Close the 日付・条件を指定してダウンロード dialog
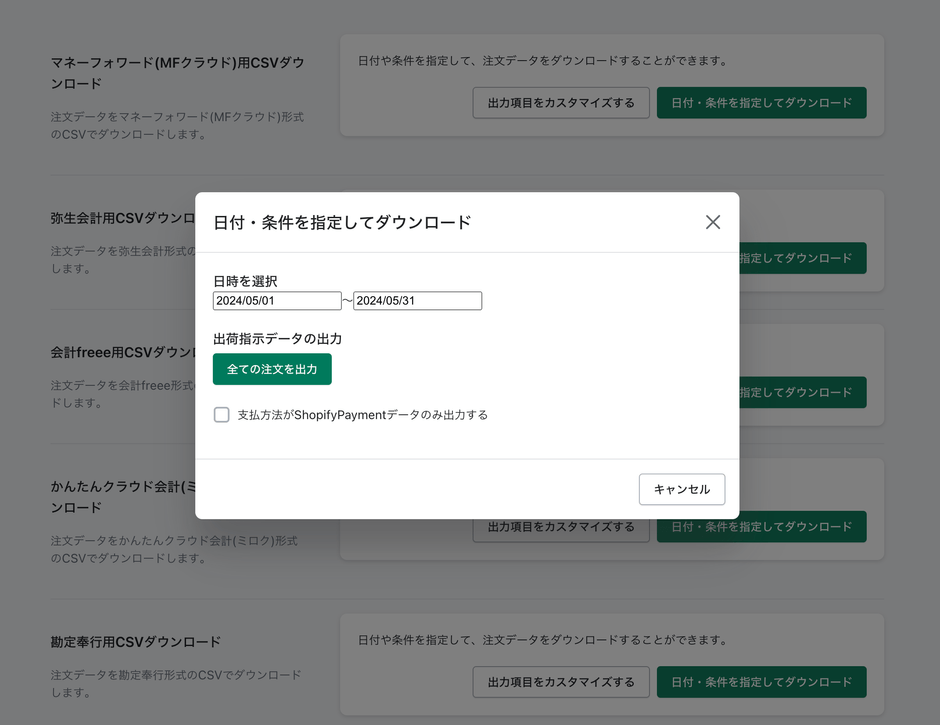 (x=713, y=222)
